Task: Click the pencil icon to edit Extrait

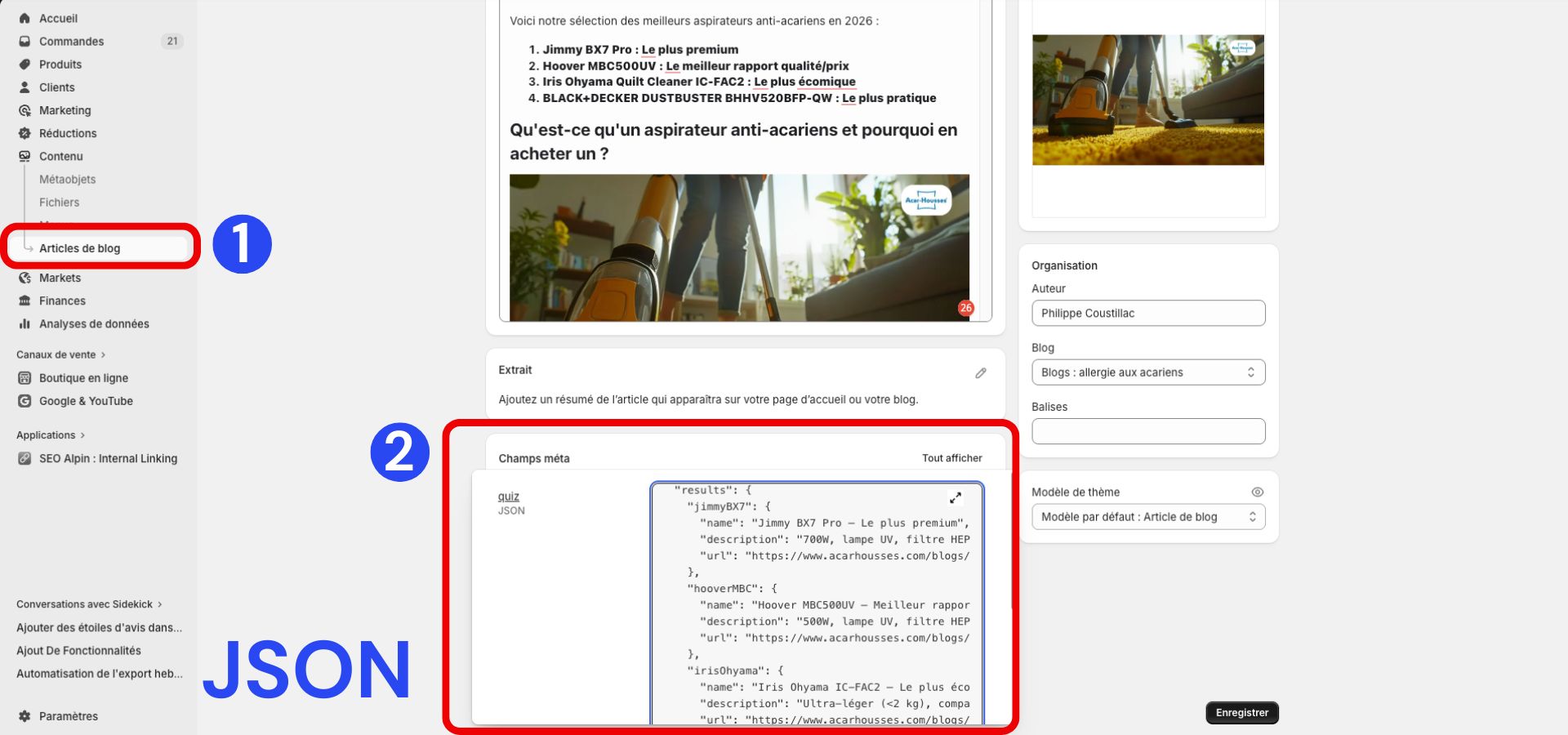Action: tap(981, 373)
